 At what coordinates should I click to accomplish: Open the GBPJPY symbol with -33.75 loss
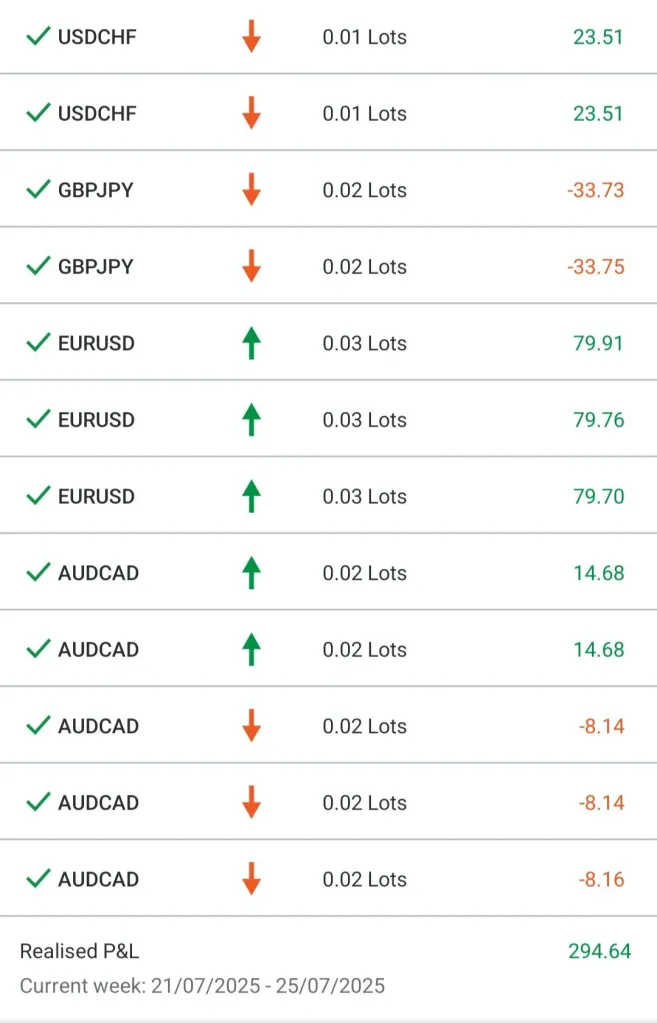click(x=95, y=267)
